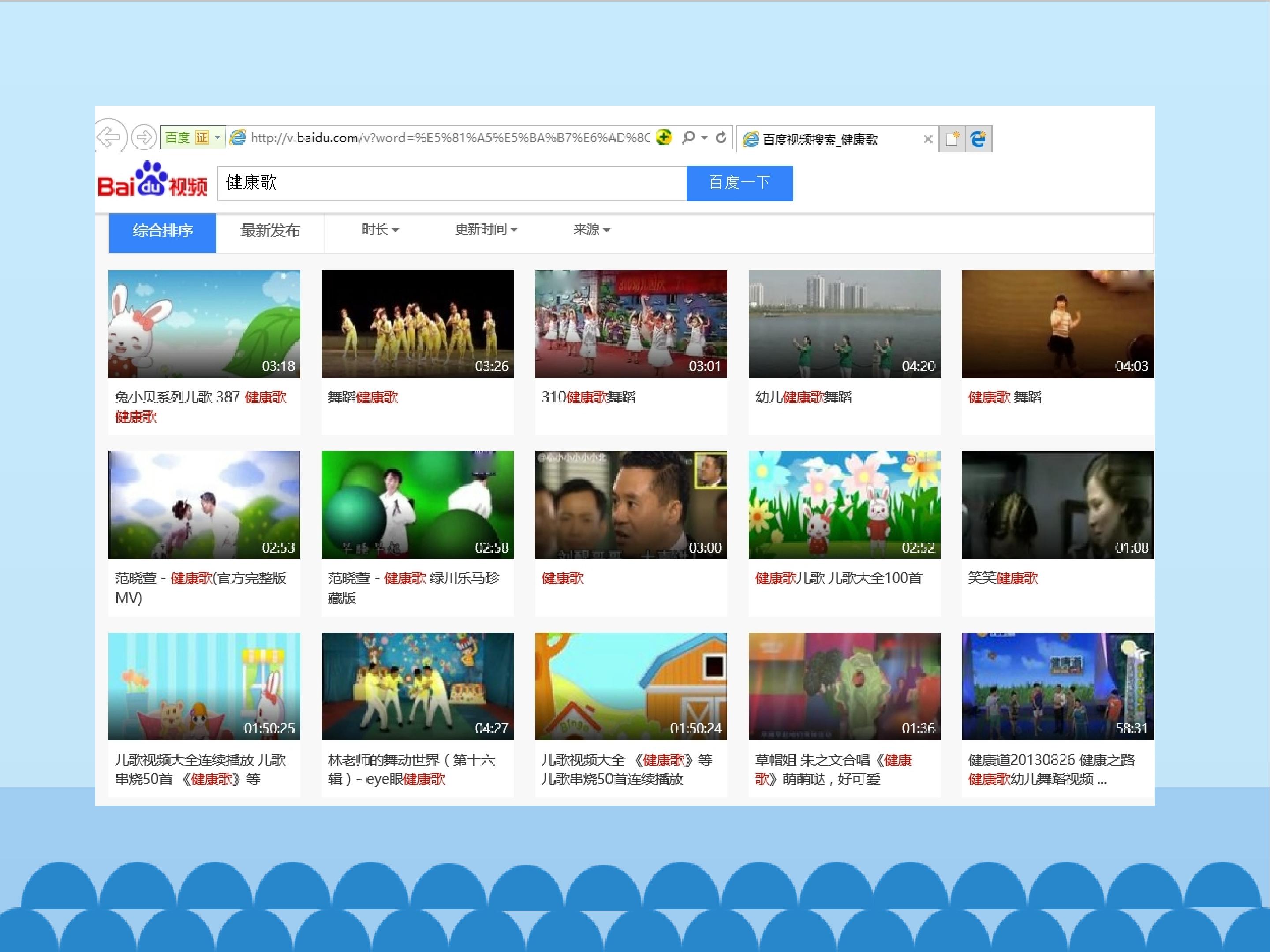Image resolution: width=1270 pixels, height=952 pixels.
Task: Expand the 时长 filter dropdown
Action: click(380, 230)
